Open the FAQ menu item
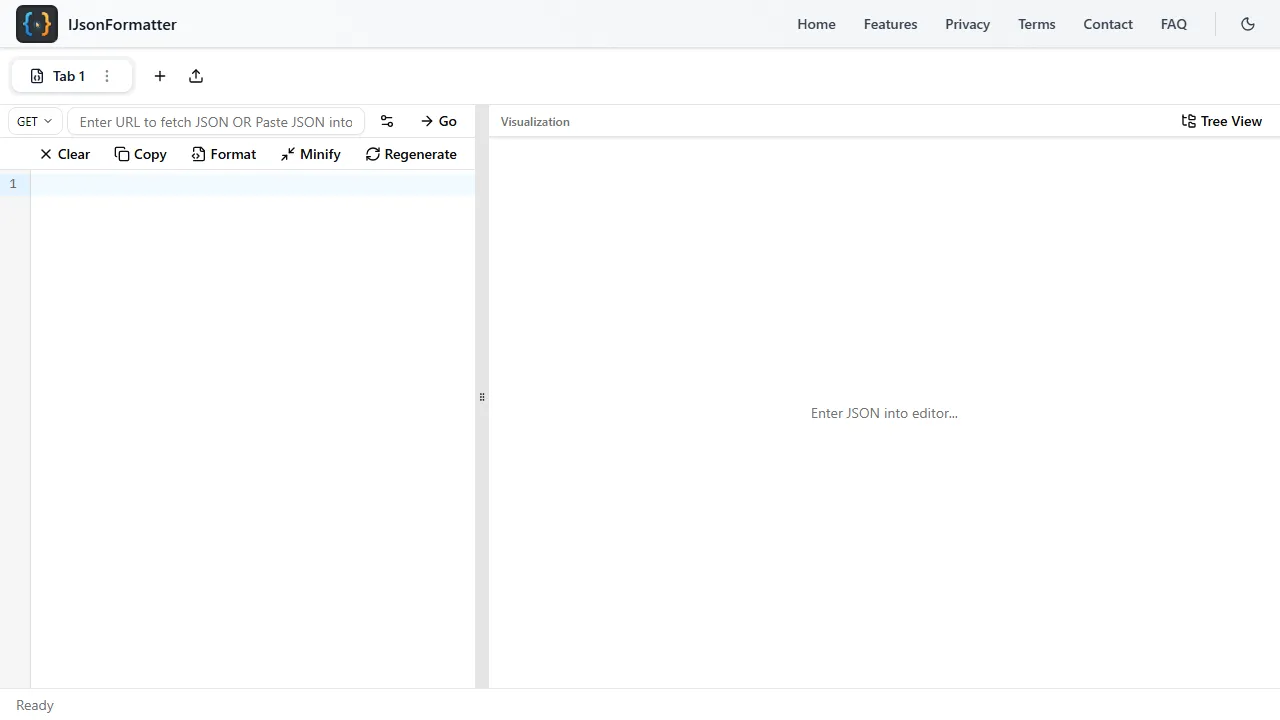Image resolution: width=1280 pixels, height=720 pixels. (1173, 24)
